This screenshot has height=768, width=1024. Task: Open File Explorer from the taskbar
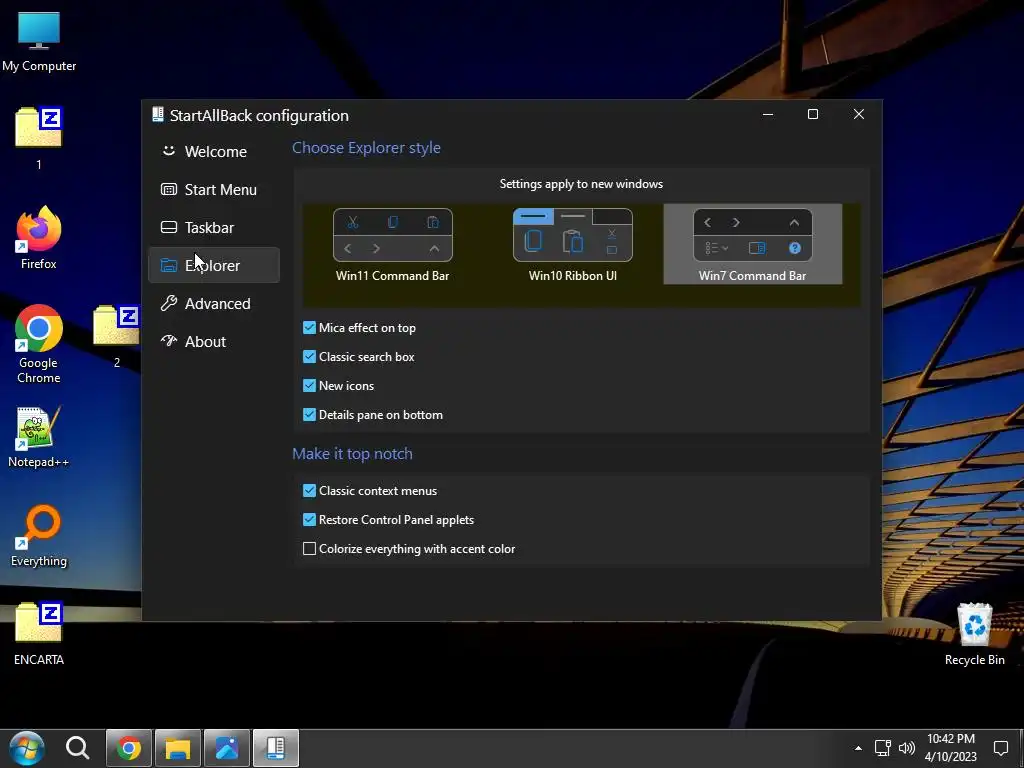(178, 748)
